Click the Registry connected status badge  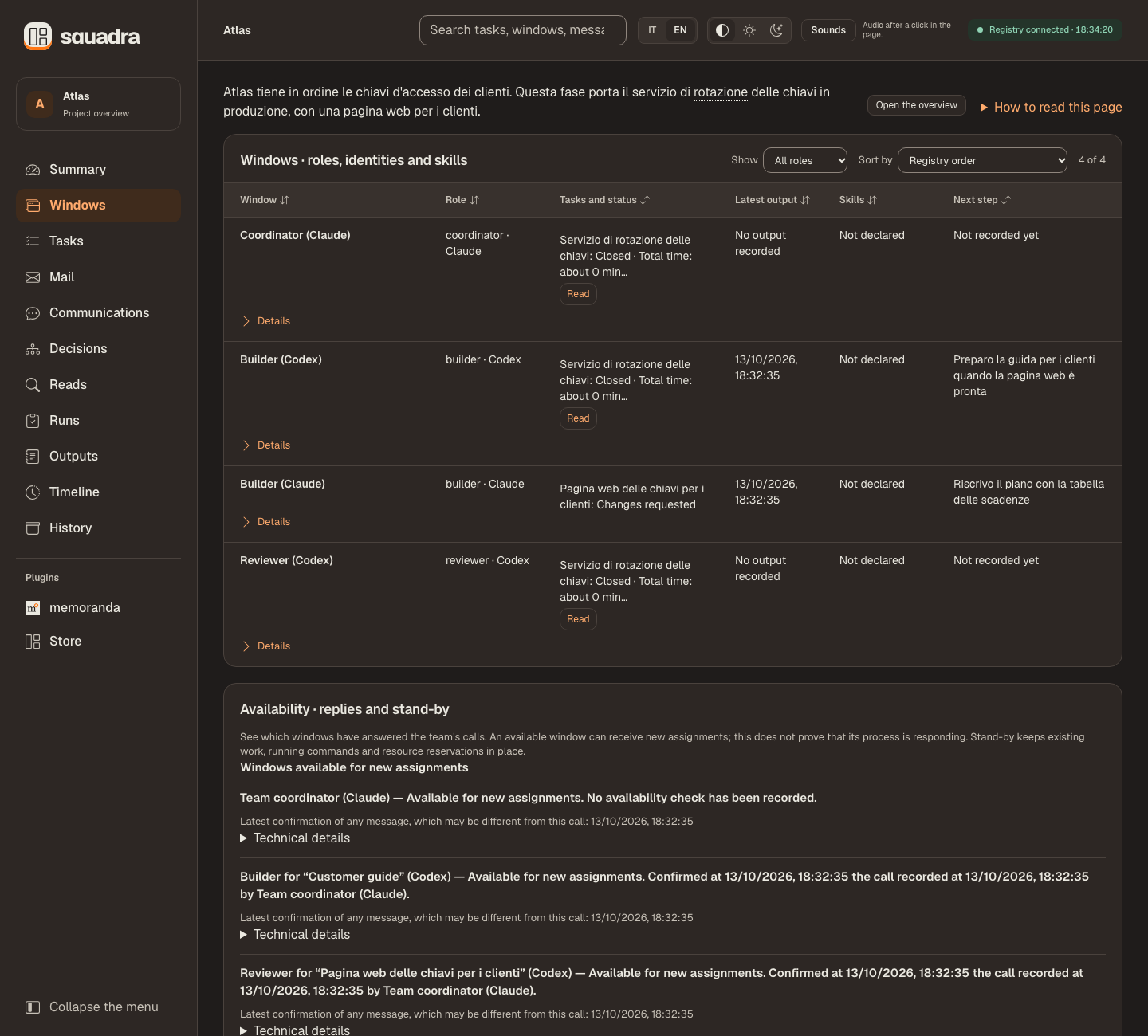click(1045, 30)
